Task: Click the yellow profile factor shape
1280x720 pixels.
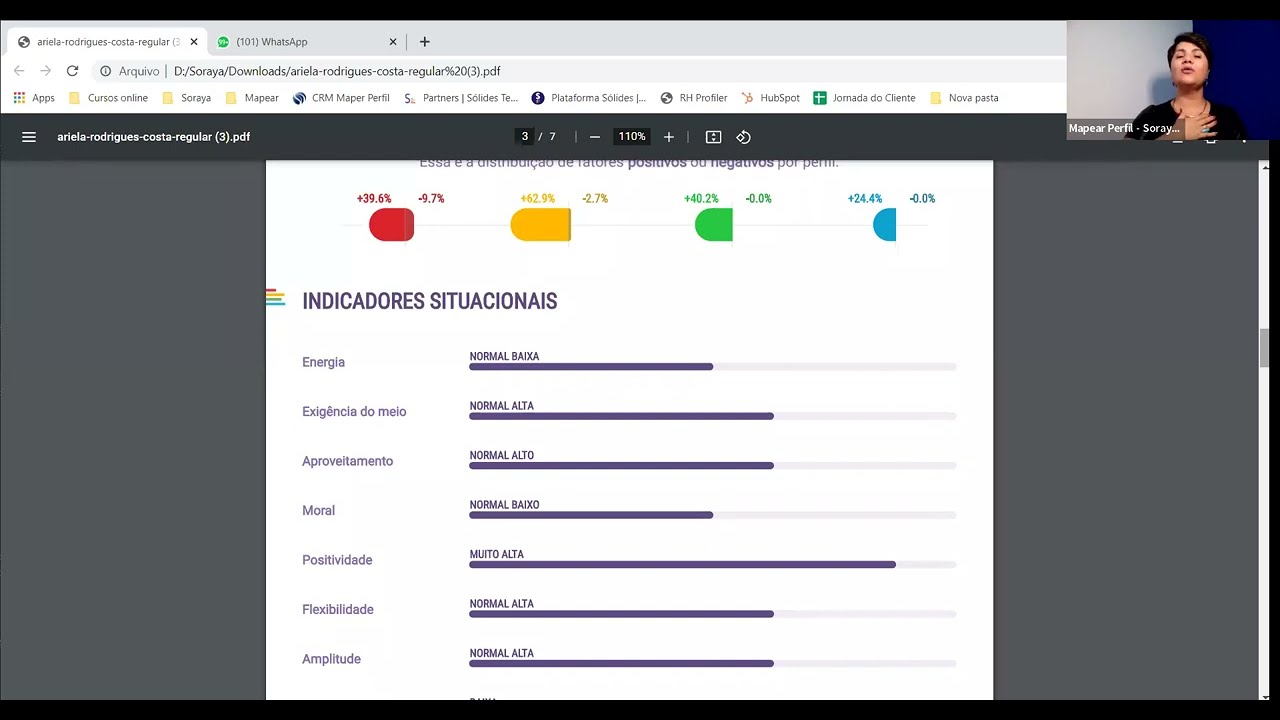Action: click(x=540, y=225)
